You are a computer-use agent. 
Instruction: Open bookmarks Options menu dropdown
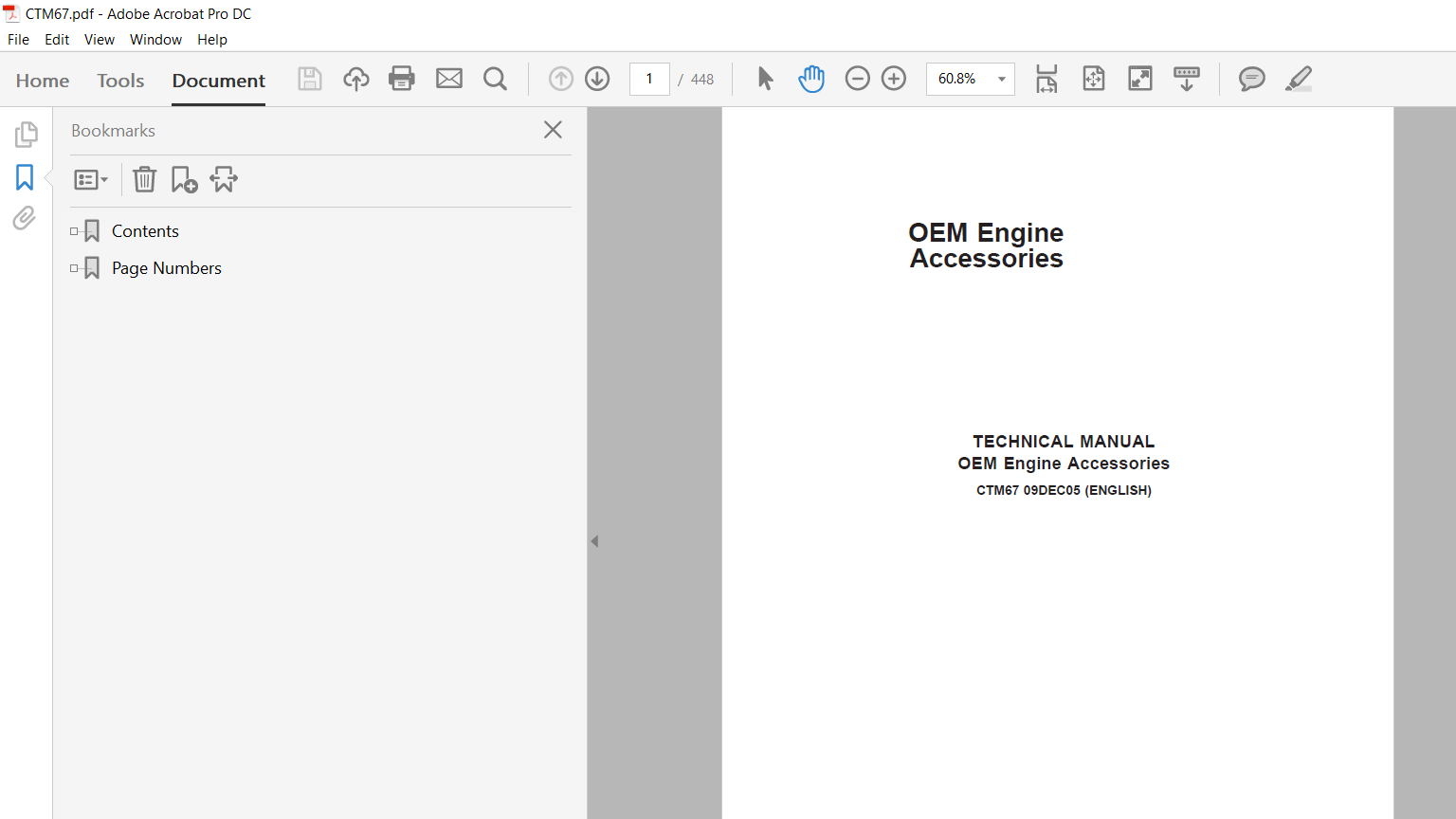click(x=91, y=179)
